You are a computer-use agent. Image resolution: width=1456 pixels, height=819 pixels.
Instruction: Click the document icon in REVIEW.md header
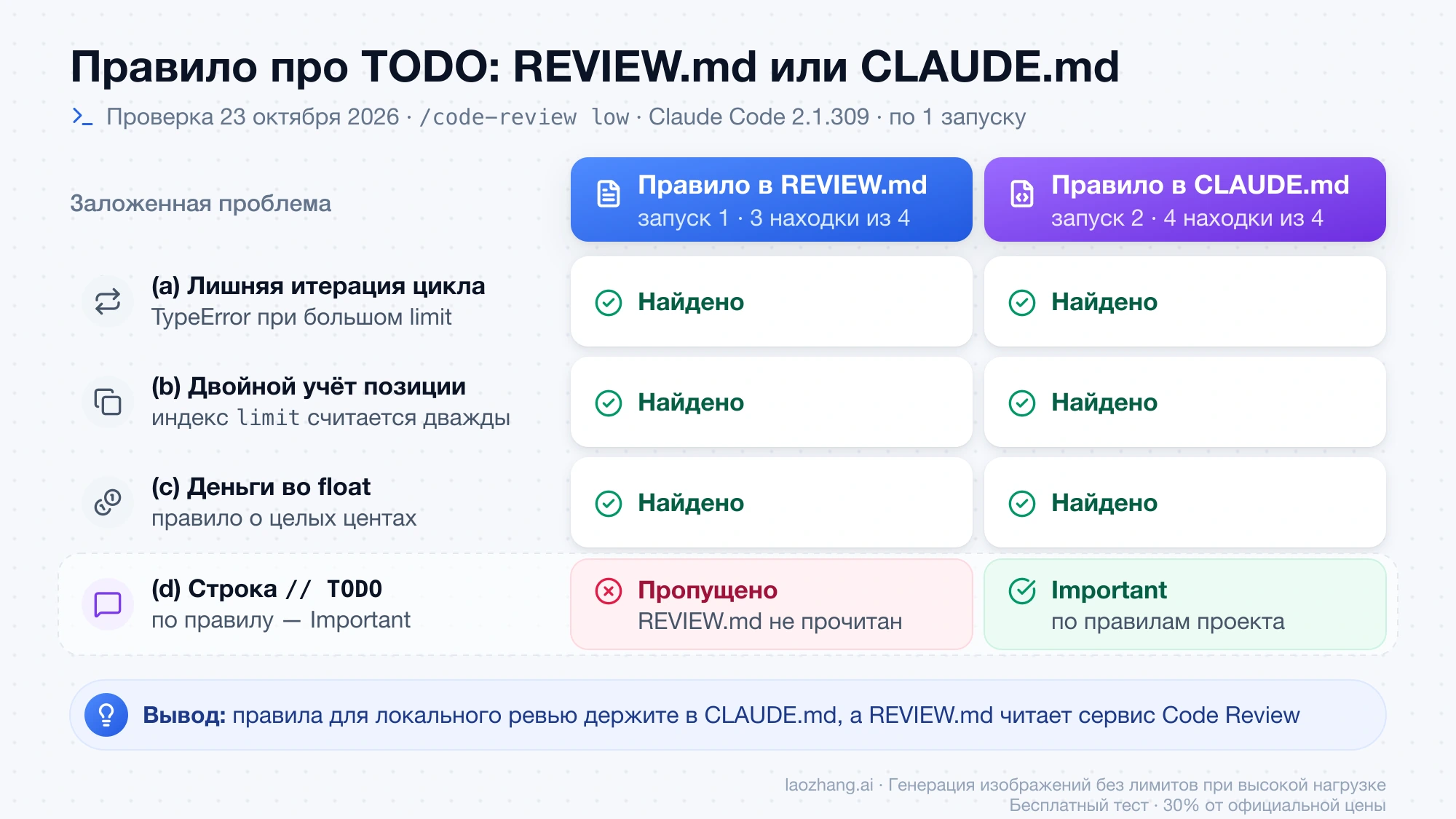point(609,194)
